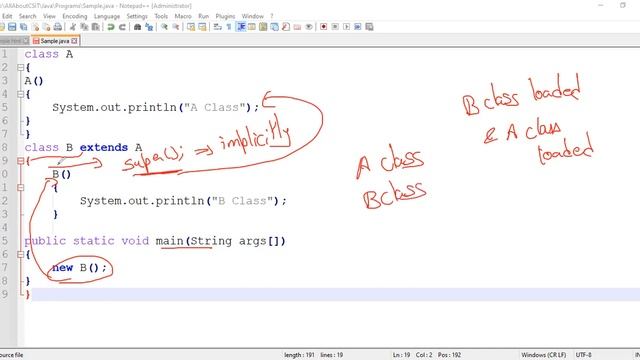Collapse class B fold at line 9
Image resolution: width=640 pixels, height=360 pixels.
tap(20, 161)
